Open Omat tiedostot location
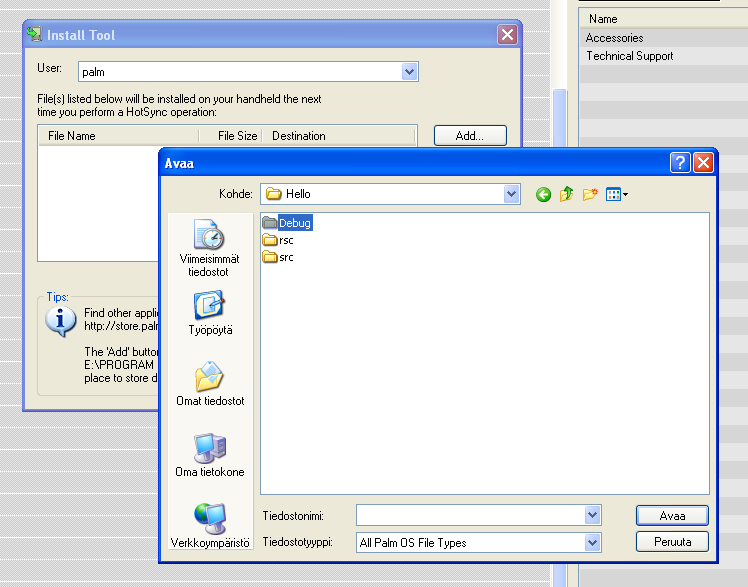The height and width of the screenshot is (587, 748). point(210,384)
